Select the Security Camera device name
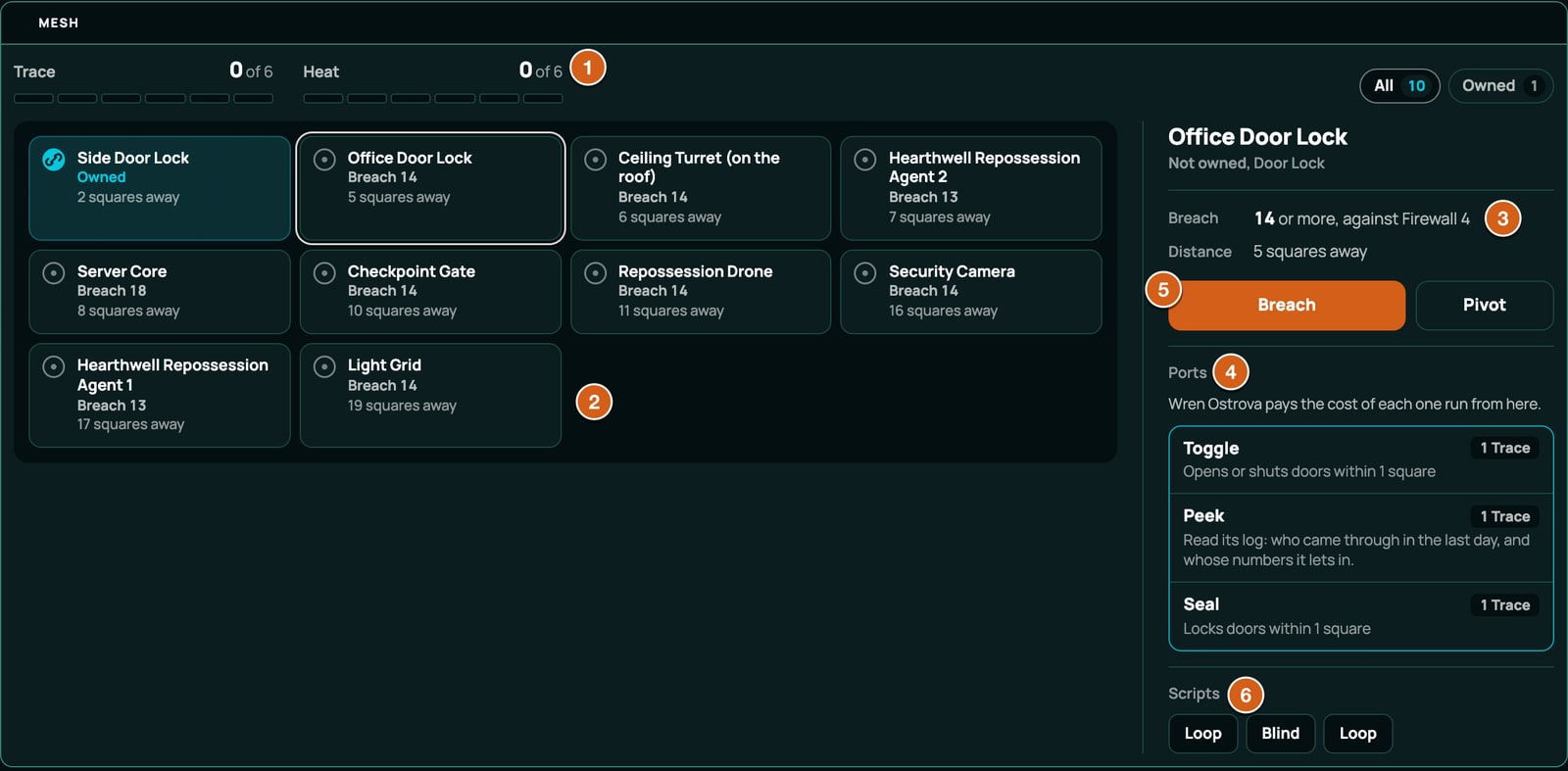Image resolution: width=1568 pixels, height=771 pixels. click(x=952, y=271)
